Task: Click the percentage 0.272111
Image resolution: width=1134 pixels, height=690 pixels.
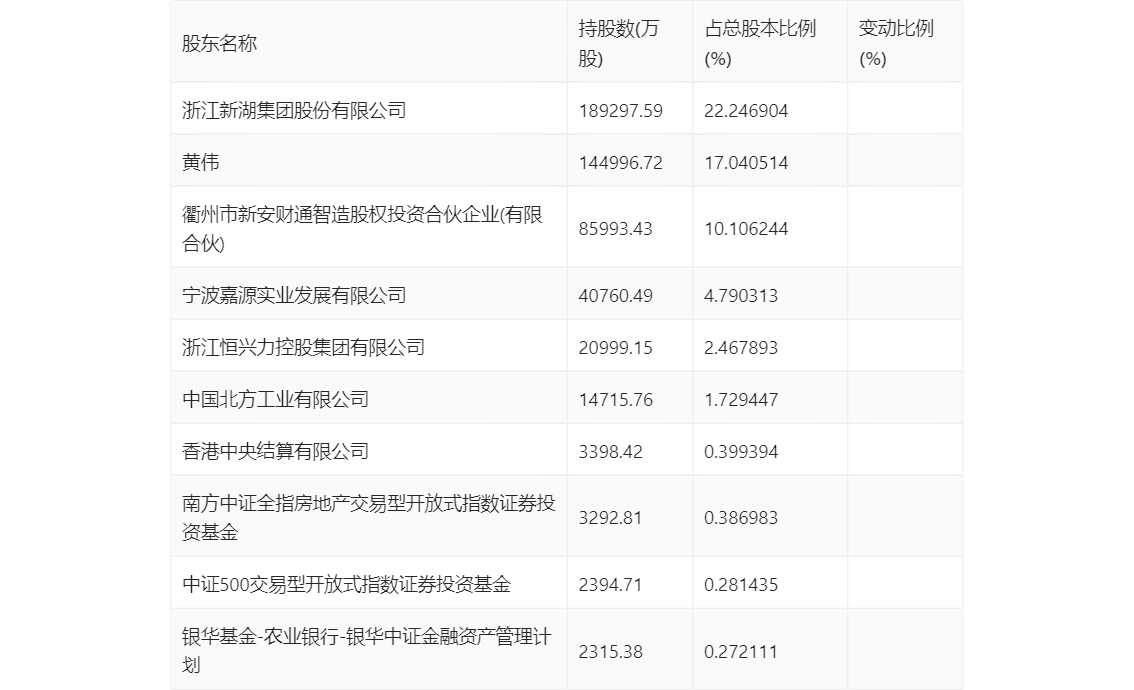Action: pyautogui.click(x=741, y=652)
